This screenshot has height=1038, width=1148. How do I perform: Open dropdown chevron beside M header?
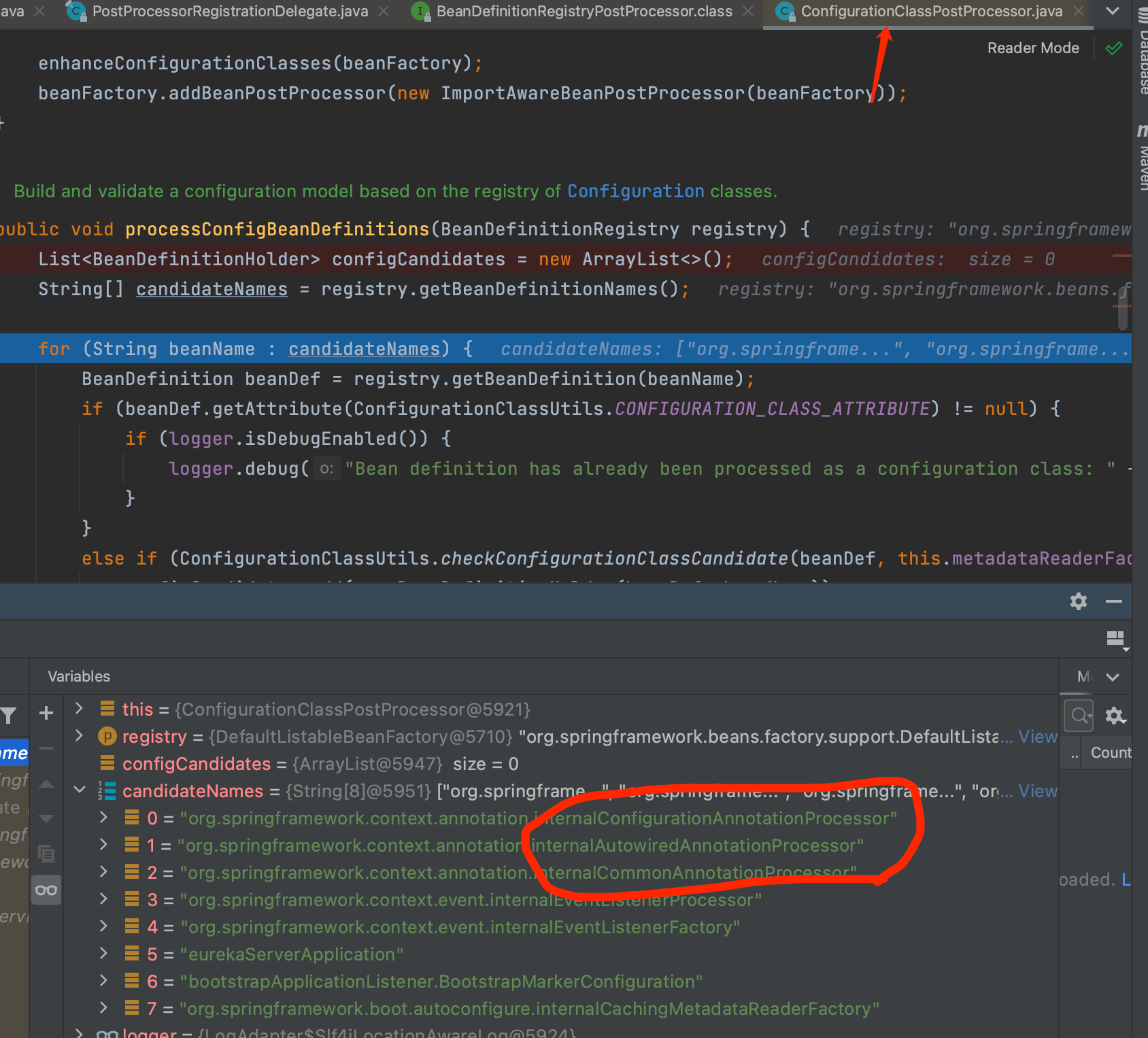[1113, 677]
